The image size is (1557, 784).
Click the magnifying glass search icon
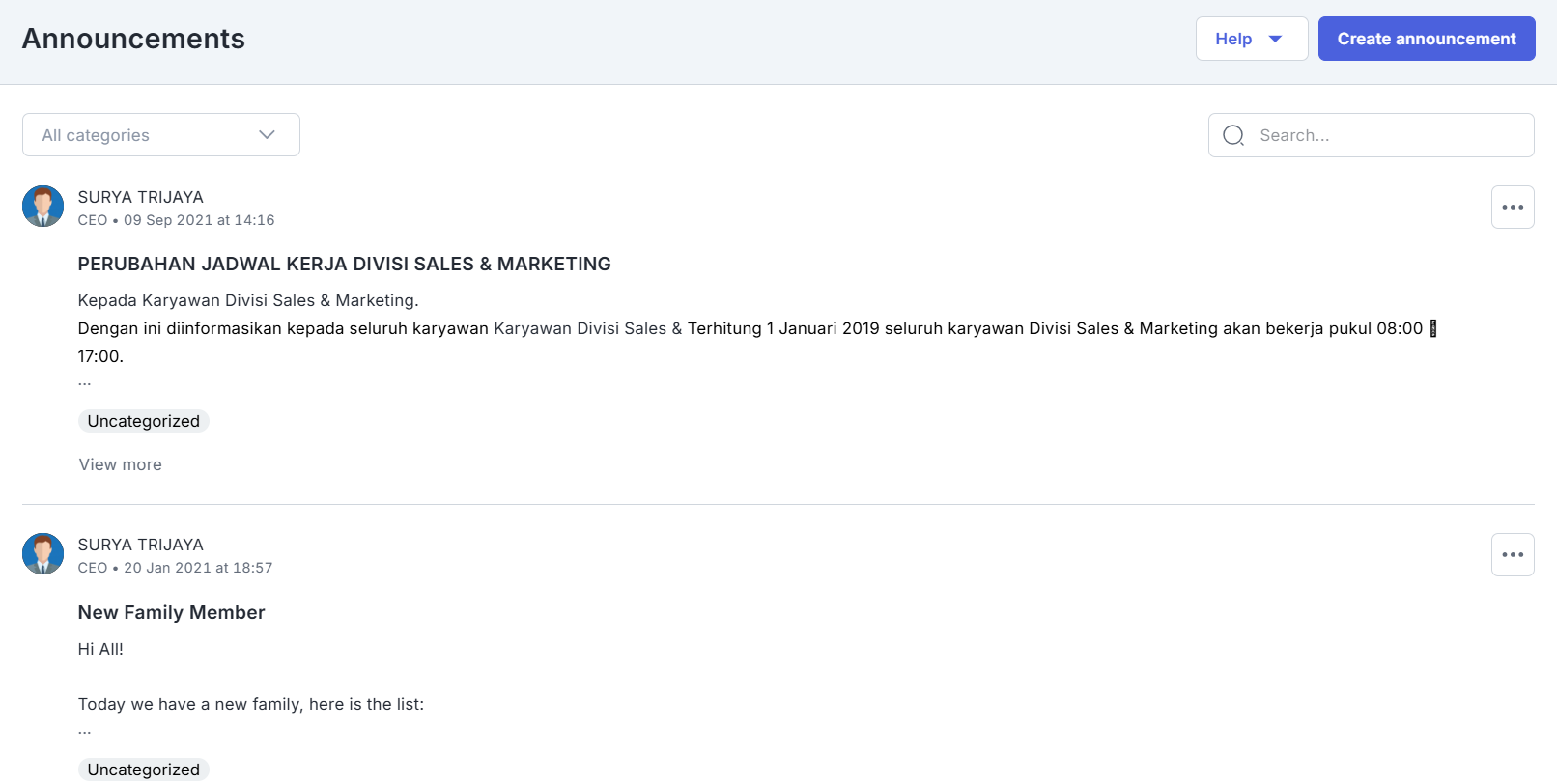[x=1233, y=135]
